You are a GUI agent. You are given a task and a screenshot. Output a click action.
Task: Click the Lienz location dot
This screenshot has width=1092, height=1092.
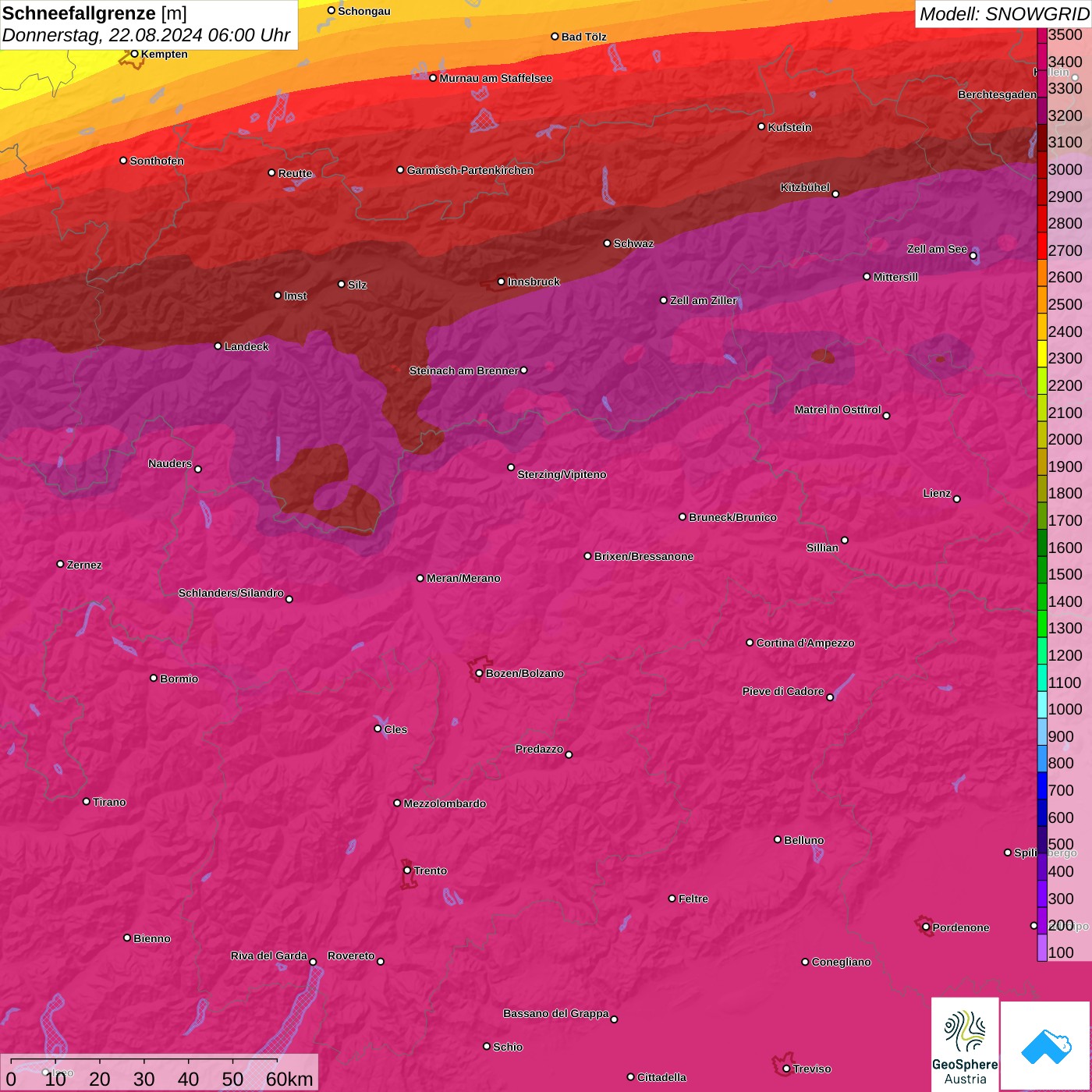click(957, 499)
